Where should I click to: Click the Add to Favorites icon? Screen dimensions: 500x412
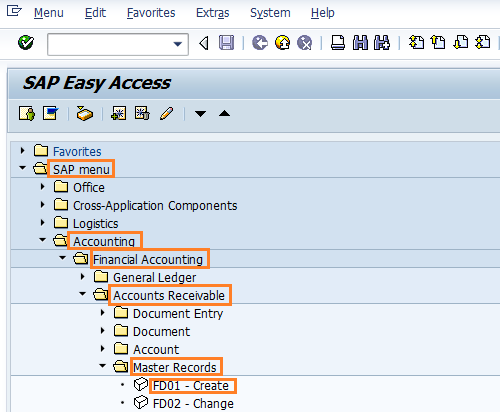(119, 114)
